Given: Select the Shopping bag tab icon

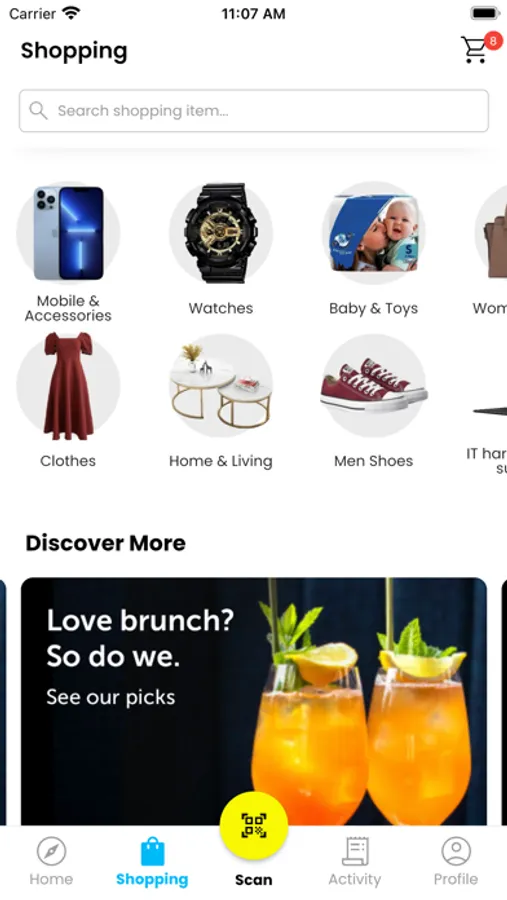Looking at the screenshot, I should (x=152, y=851).
